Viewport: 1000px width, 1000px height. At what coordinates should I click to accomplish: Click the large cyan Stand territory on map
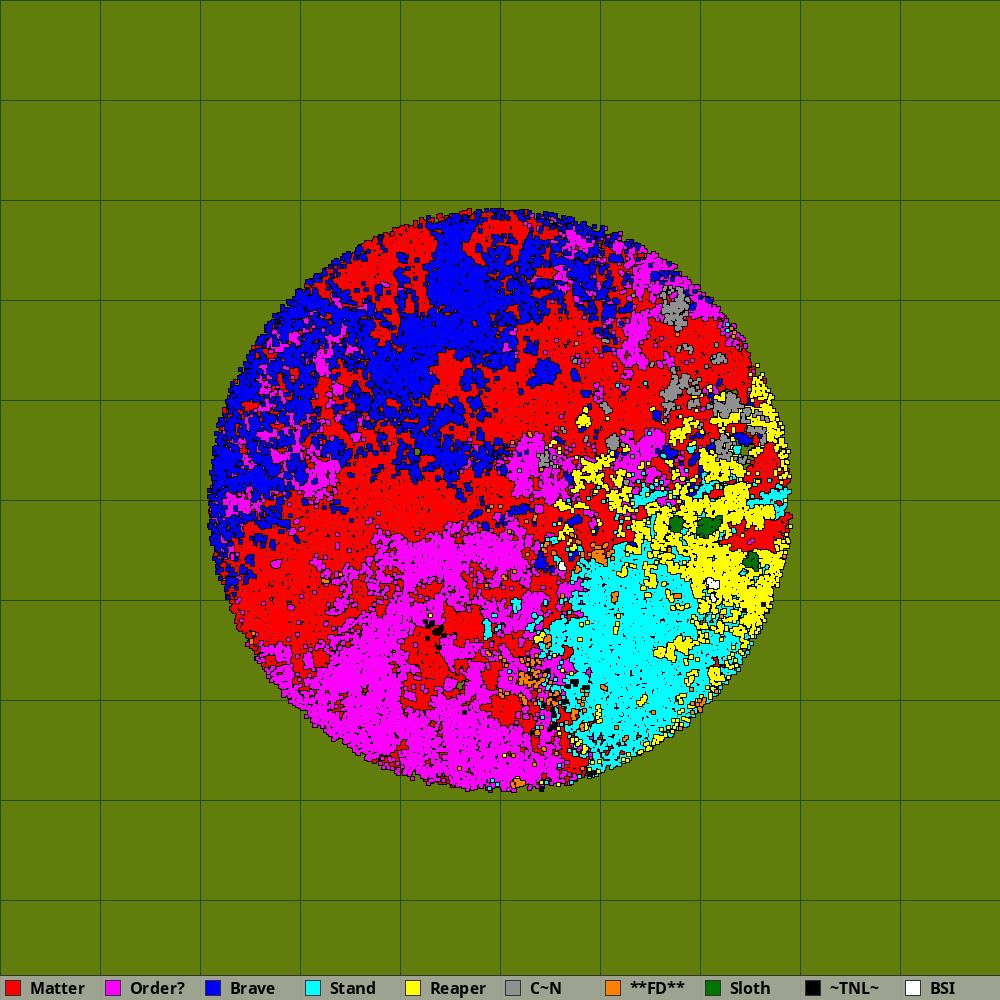pos(630,640)
